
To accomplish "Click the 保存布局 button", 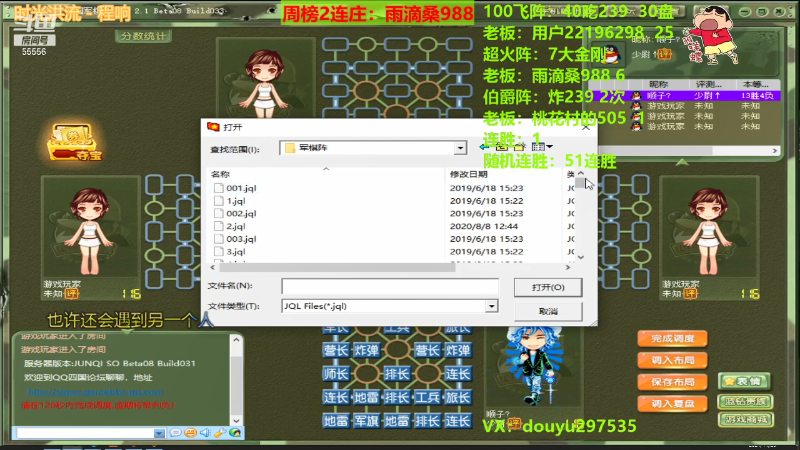I will 672,382.
